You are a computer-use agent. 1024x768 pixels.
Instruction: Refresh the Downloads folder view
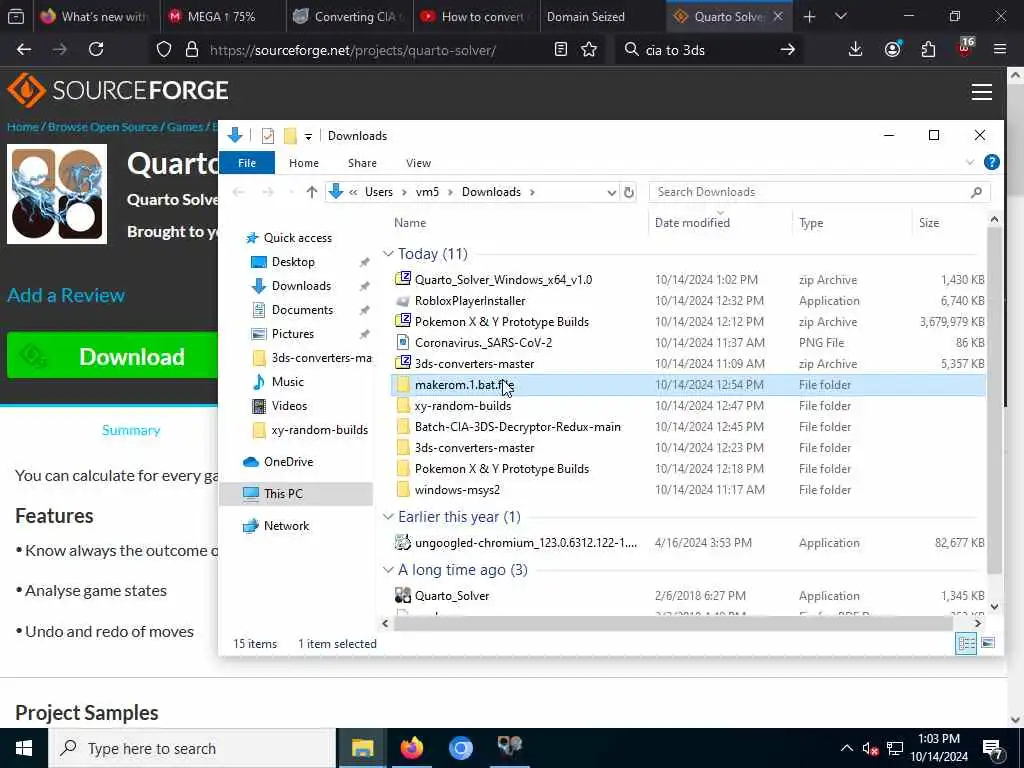click(629, 192)
